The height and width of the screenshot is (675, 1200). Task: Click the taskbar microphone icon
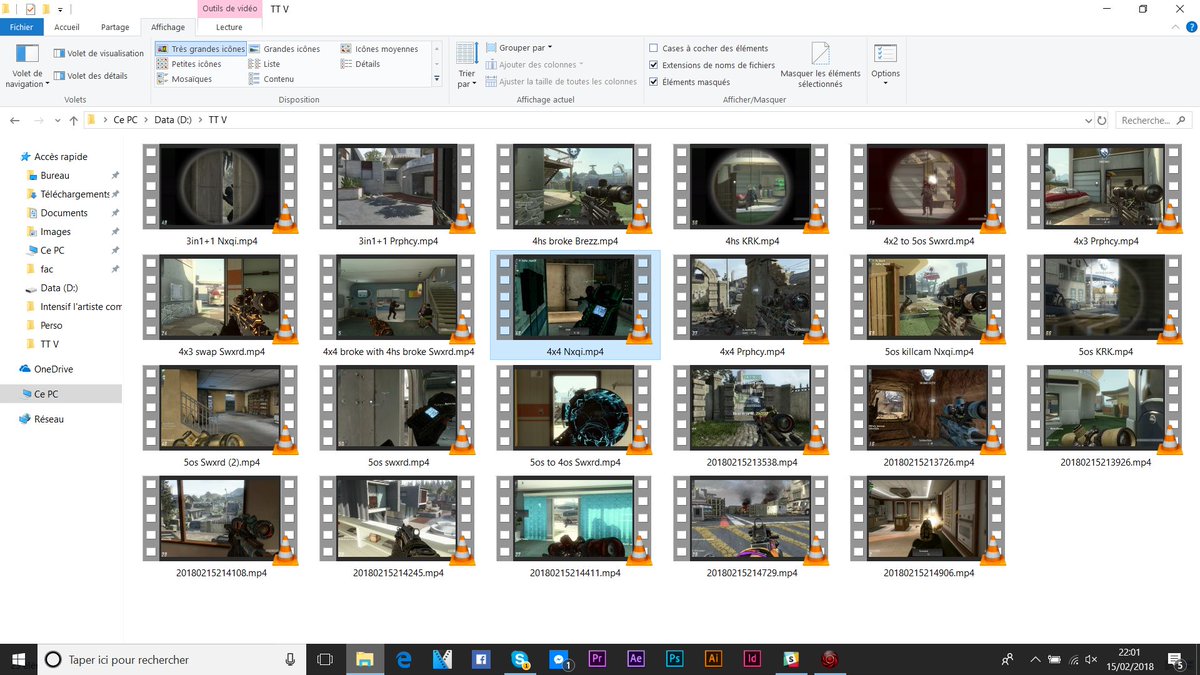(x=290, y=659)
